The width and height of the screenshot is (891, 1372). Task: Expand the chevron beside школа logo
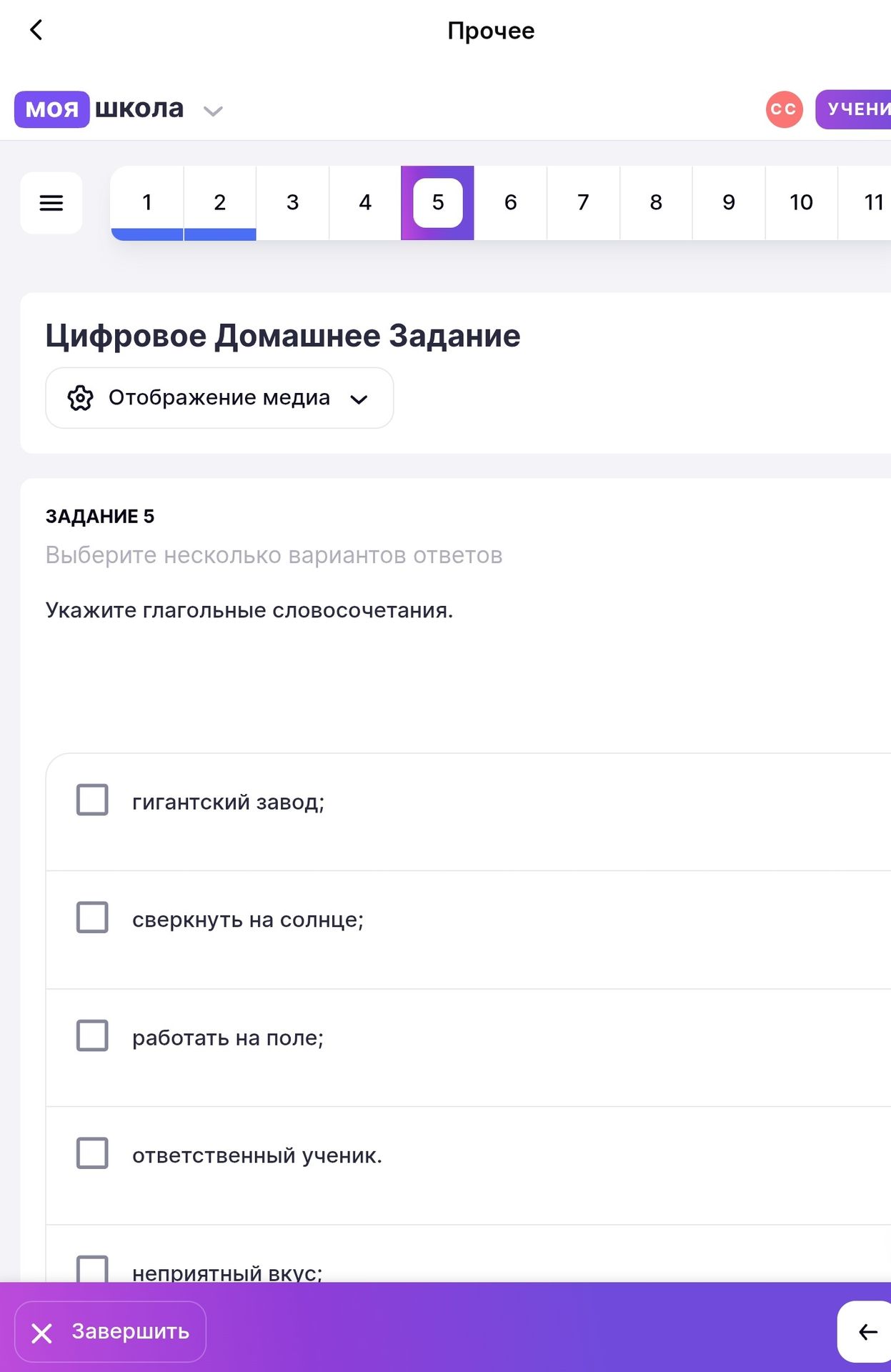[213, 111]
